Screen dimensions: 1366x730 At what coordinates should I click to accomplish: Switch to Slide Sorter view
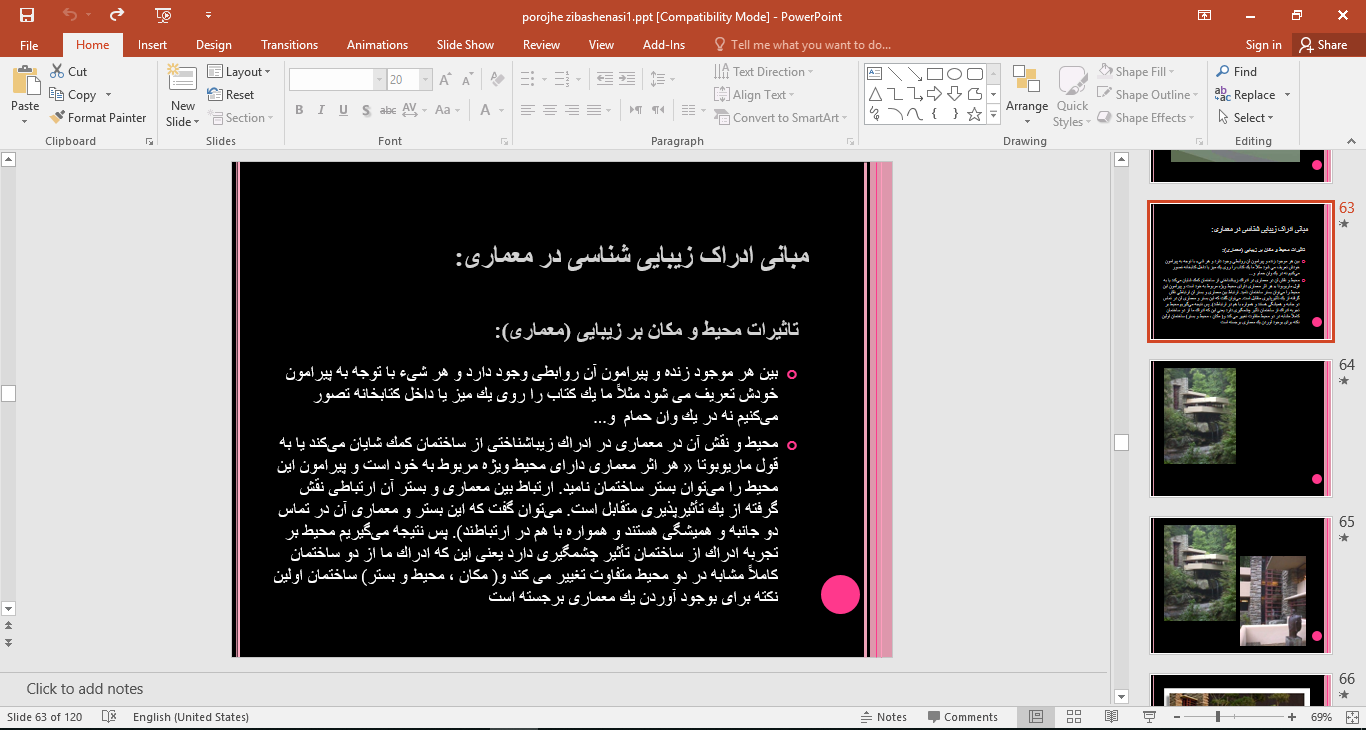click(x=1074, y=717)
